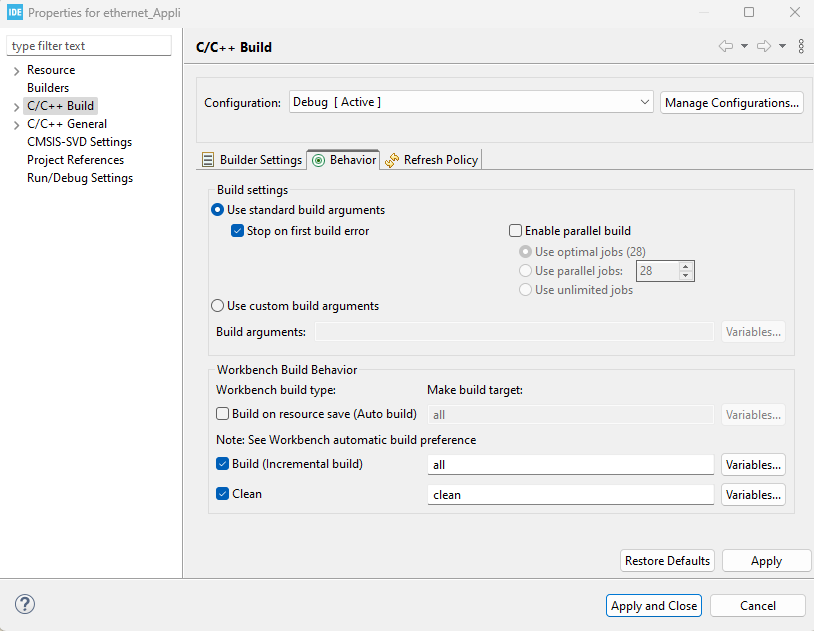The image size is (814, 631).
Task: Open back history dropdown arrow
Action: point(744,47)
